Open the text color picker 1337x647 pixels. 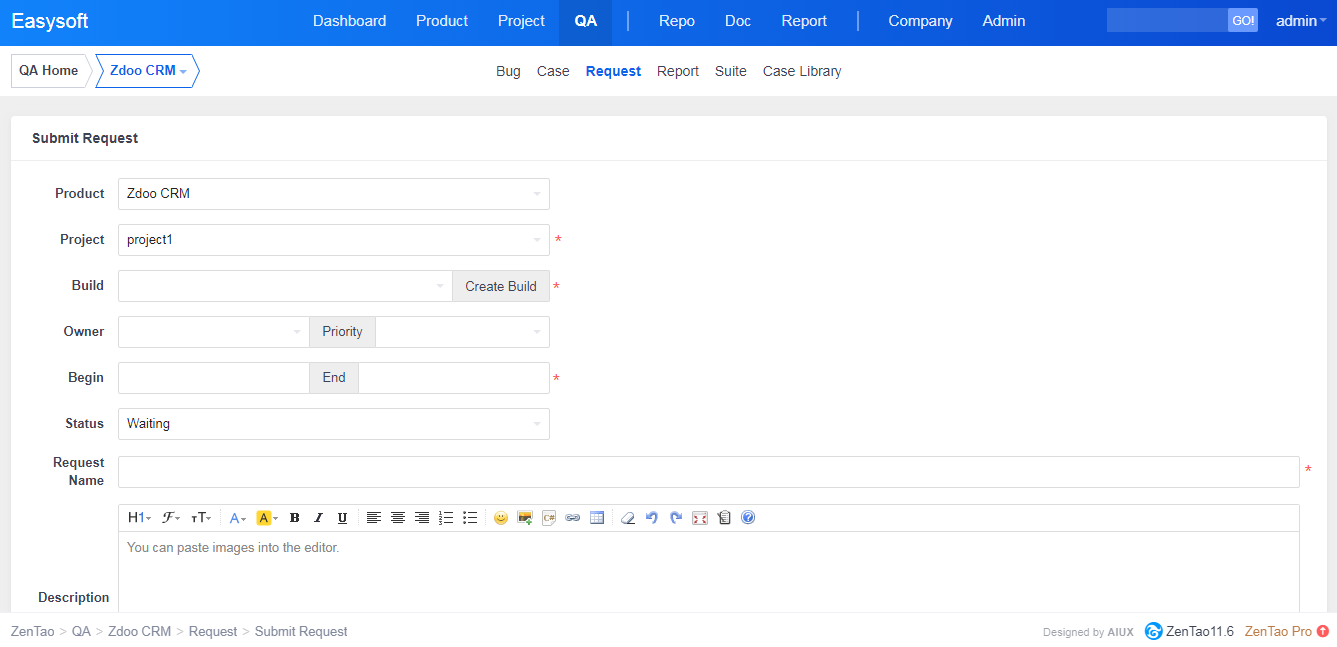(x=237, y=518)
